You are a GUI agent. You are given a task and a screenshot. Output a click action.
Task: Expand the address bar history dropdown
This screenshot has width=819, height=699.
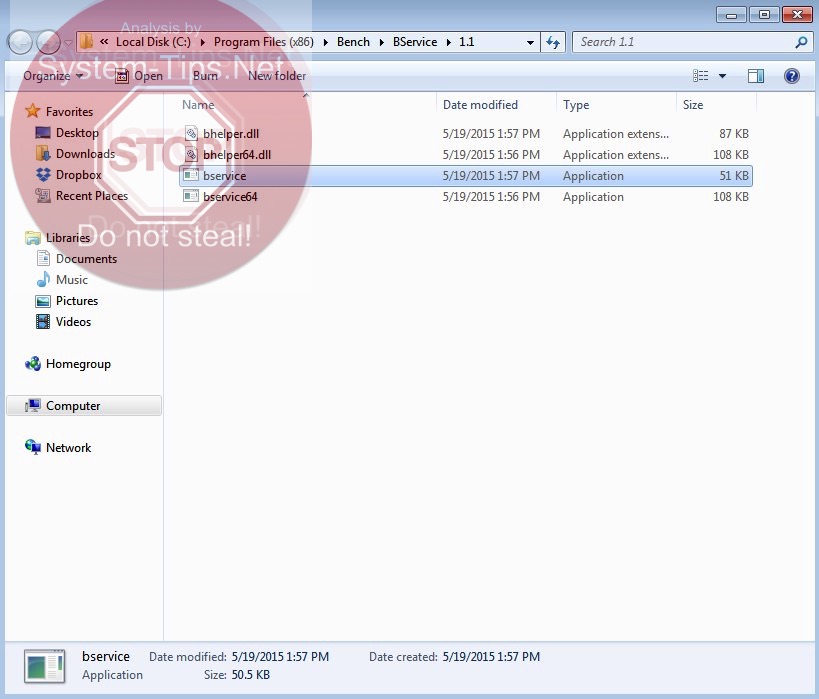pos(530,42)
